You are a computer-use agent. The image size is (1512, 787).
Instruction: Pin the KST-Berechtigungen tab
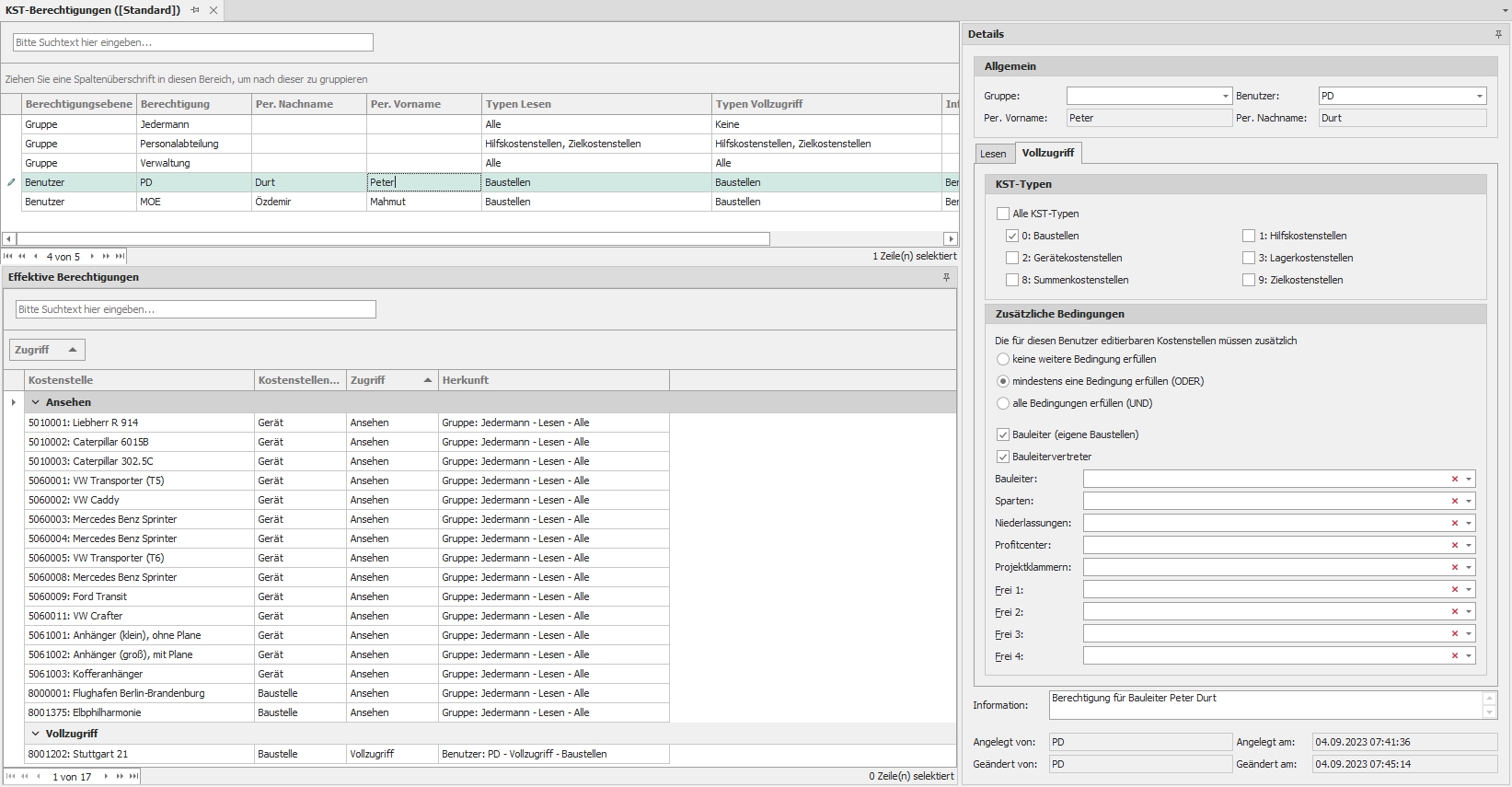195,10
